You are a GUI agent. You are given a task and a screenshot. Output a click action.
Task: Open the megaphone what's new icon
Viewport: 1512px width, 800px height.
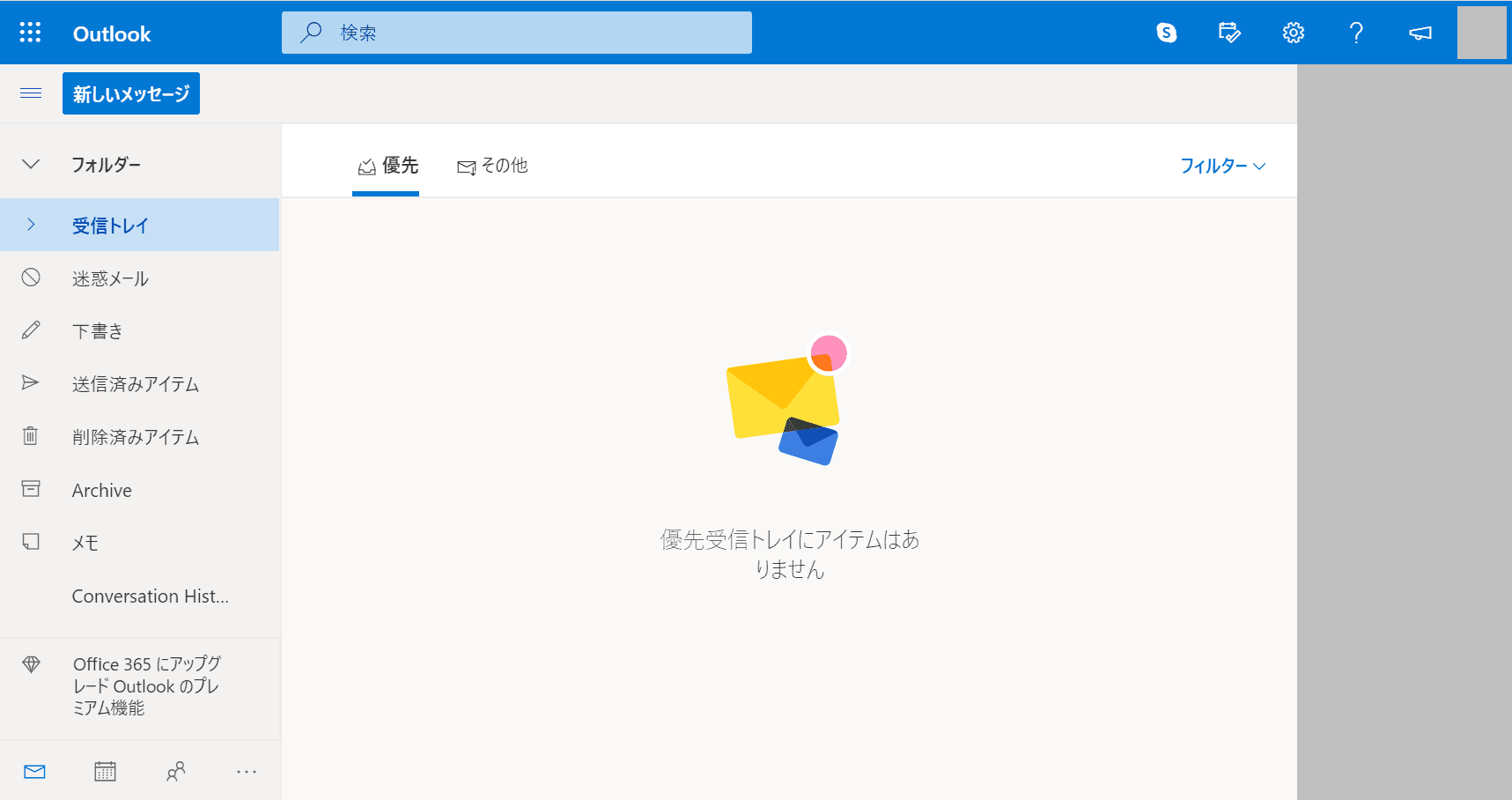point(1420,33)
